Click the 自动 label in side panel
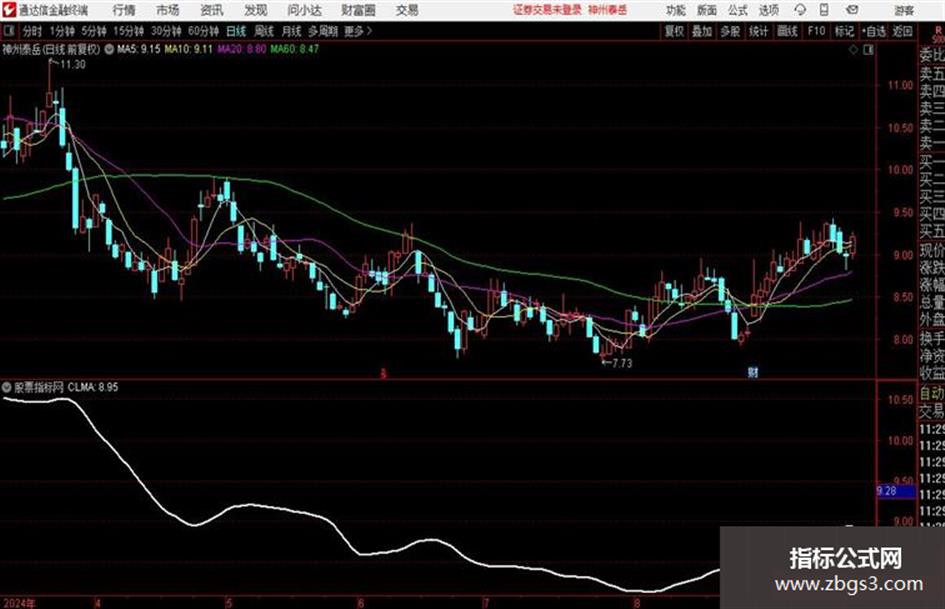Viewport: 945px width, 609px height. pos(932,393)
